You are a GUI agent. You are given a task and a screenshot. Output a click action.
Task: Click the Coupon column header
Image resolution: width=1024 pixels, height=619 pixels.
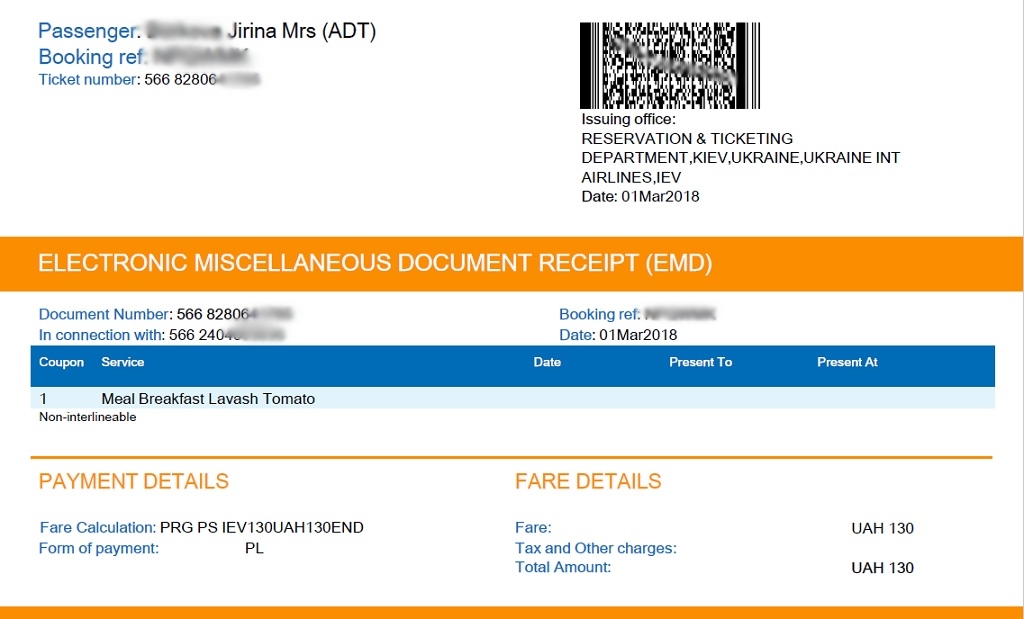pyautogui.click(x=61, y=362)
